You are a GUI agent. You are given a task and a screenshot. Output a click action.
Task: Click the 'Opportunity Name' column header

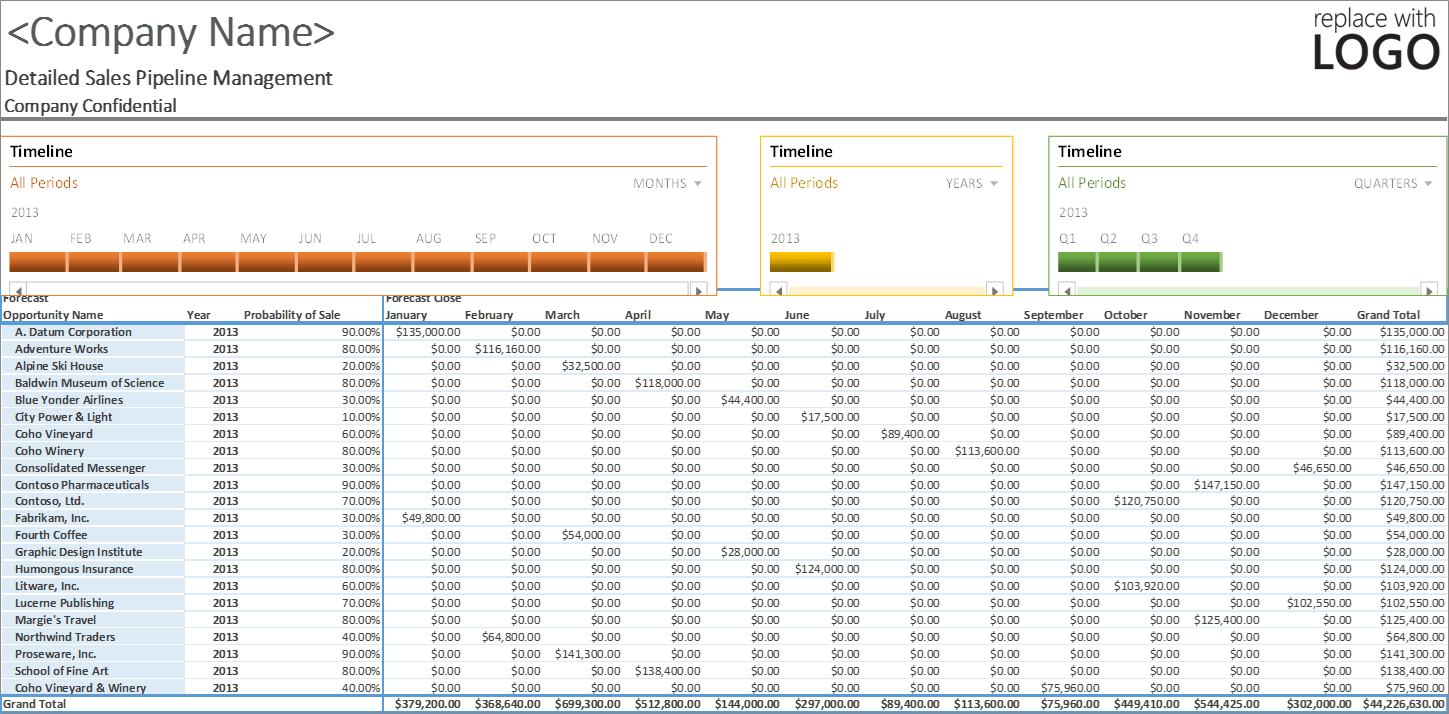coord(53,315)
